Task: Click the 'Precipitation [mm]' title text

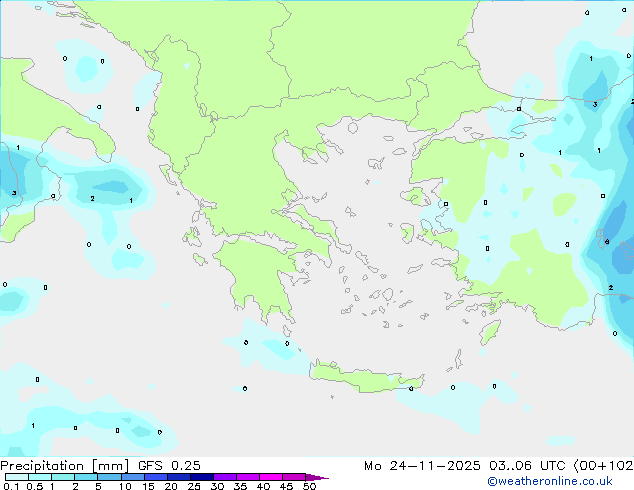Action: click(65, 466)
